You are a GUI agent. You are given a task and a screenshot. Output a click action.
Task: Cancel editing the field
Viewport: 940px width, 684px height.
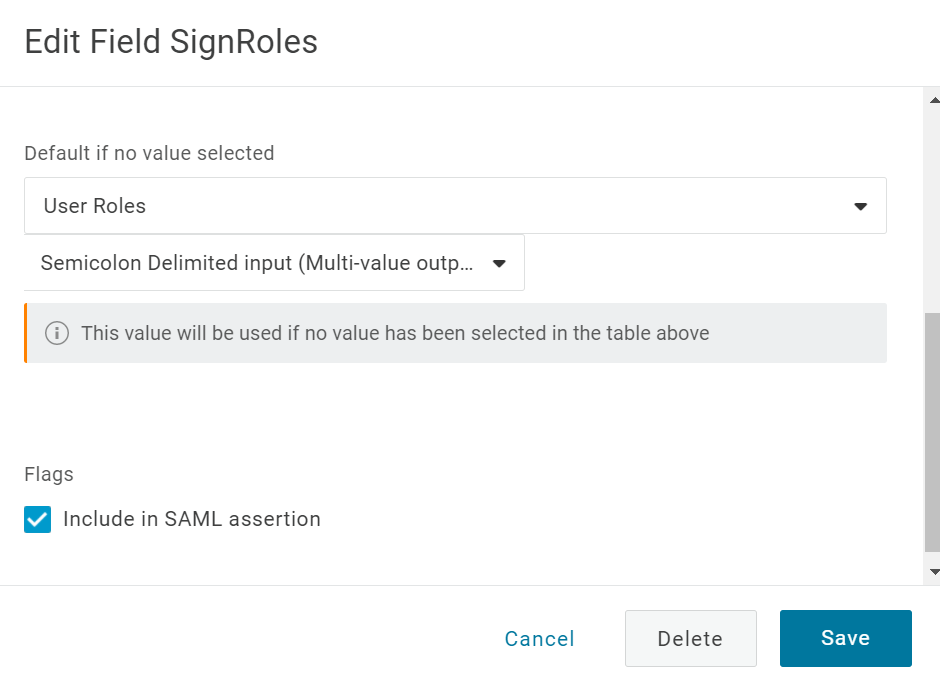539,639
